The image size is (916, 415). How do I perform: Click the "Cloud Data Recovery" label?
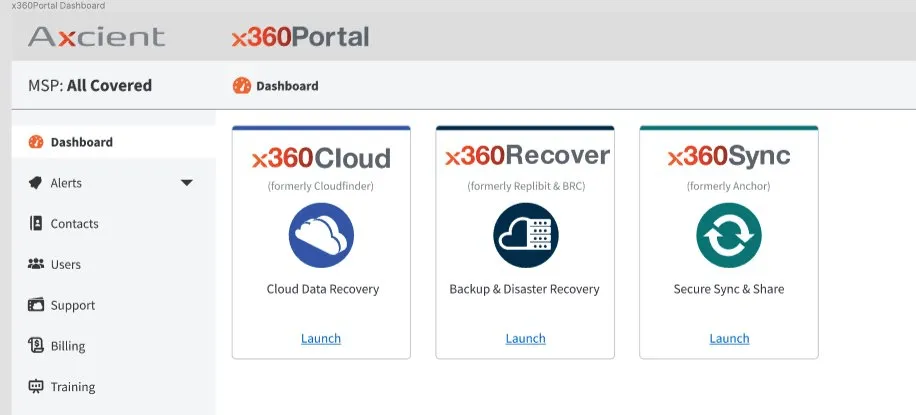322,289
